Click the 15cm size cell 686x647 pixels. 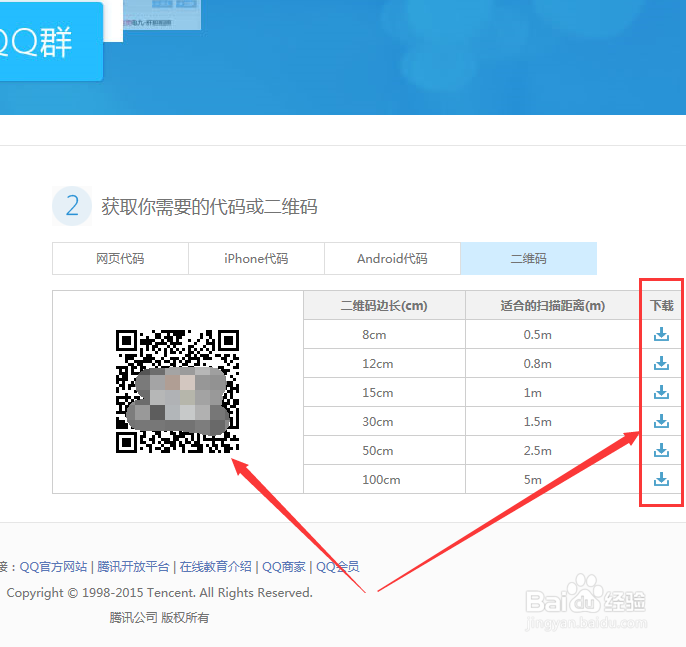[385, 392]
